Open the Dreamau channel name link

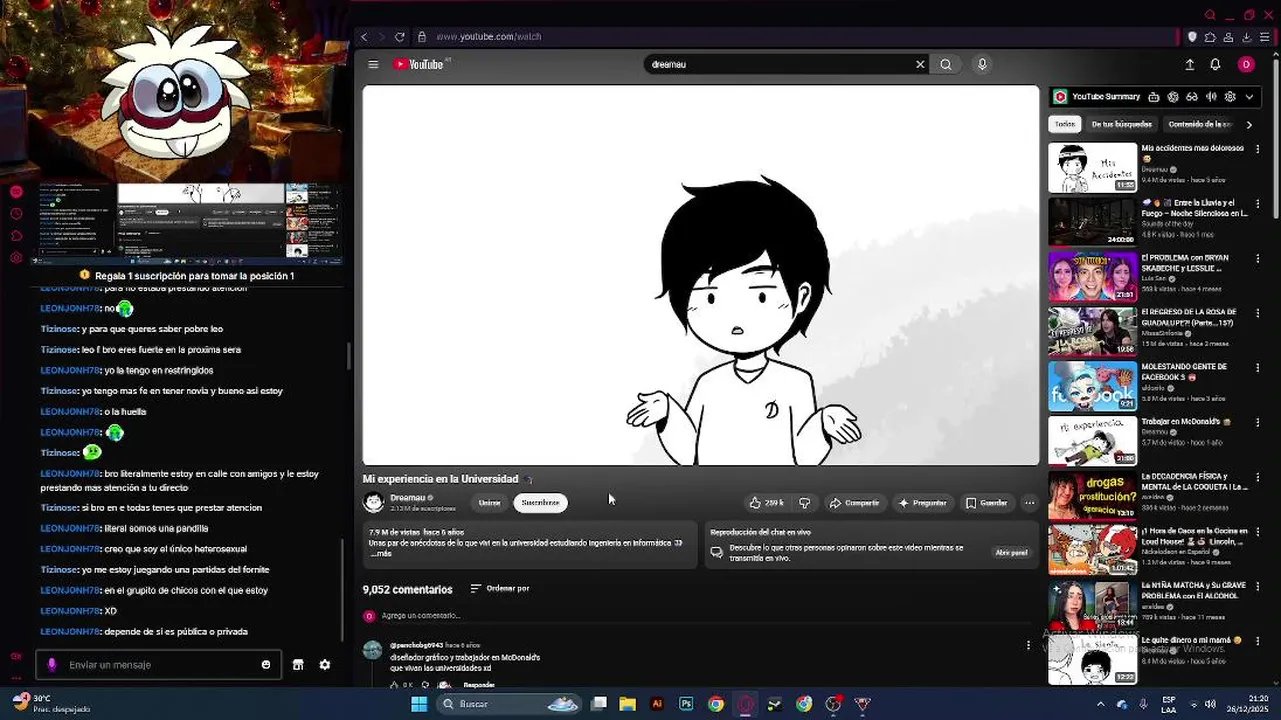coord(408,497)
